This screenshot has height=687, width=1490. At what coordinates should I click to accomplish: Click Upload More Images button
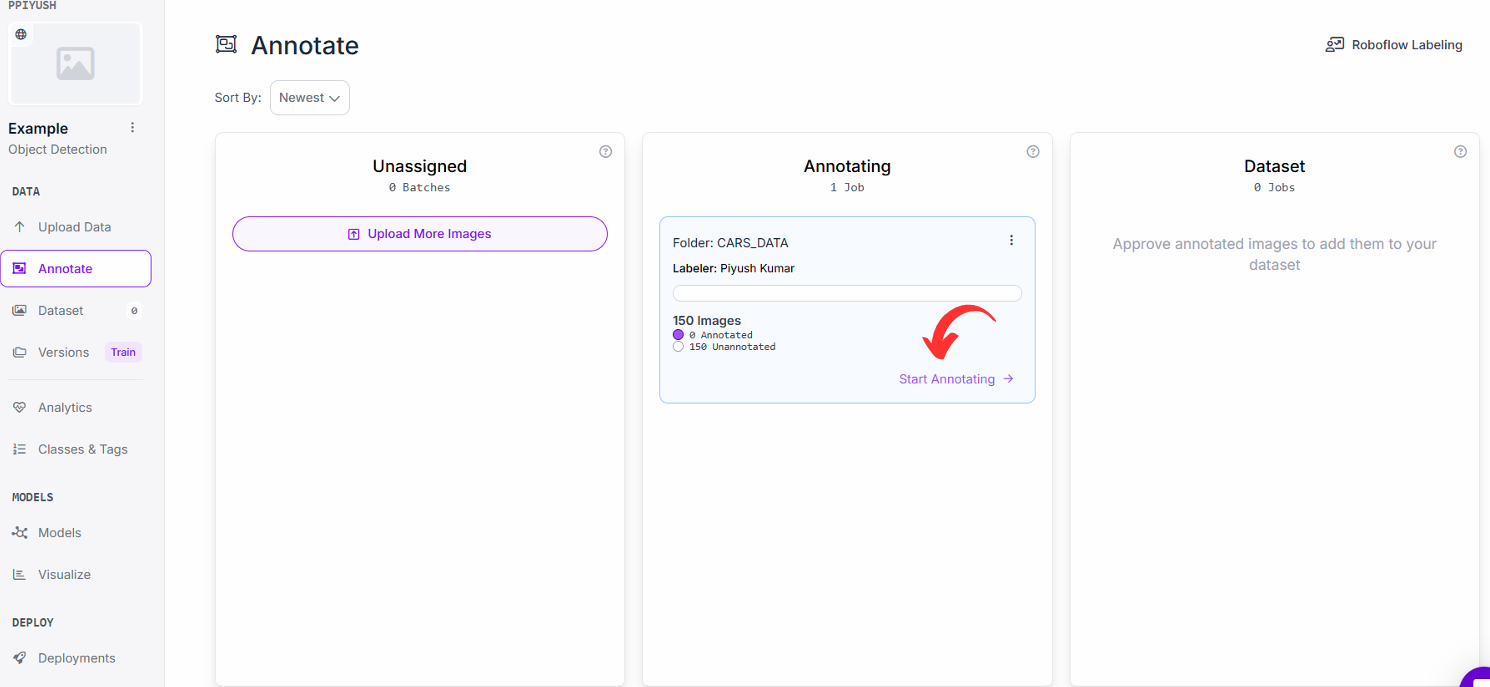[x=420, y=234]
